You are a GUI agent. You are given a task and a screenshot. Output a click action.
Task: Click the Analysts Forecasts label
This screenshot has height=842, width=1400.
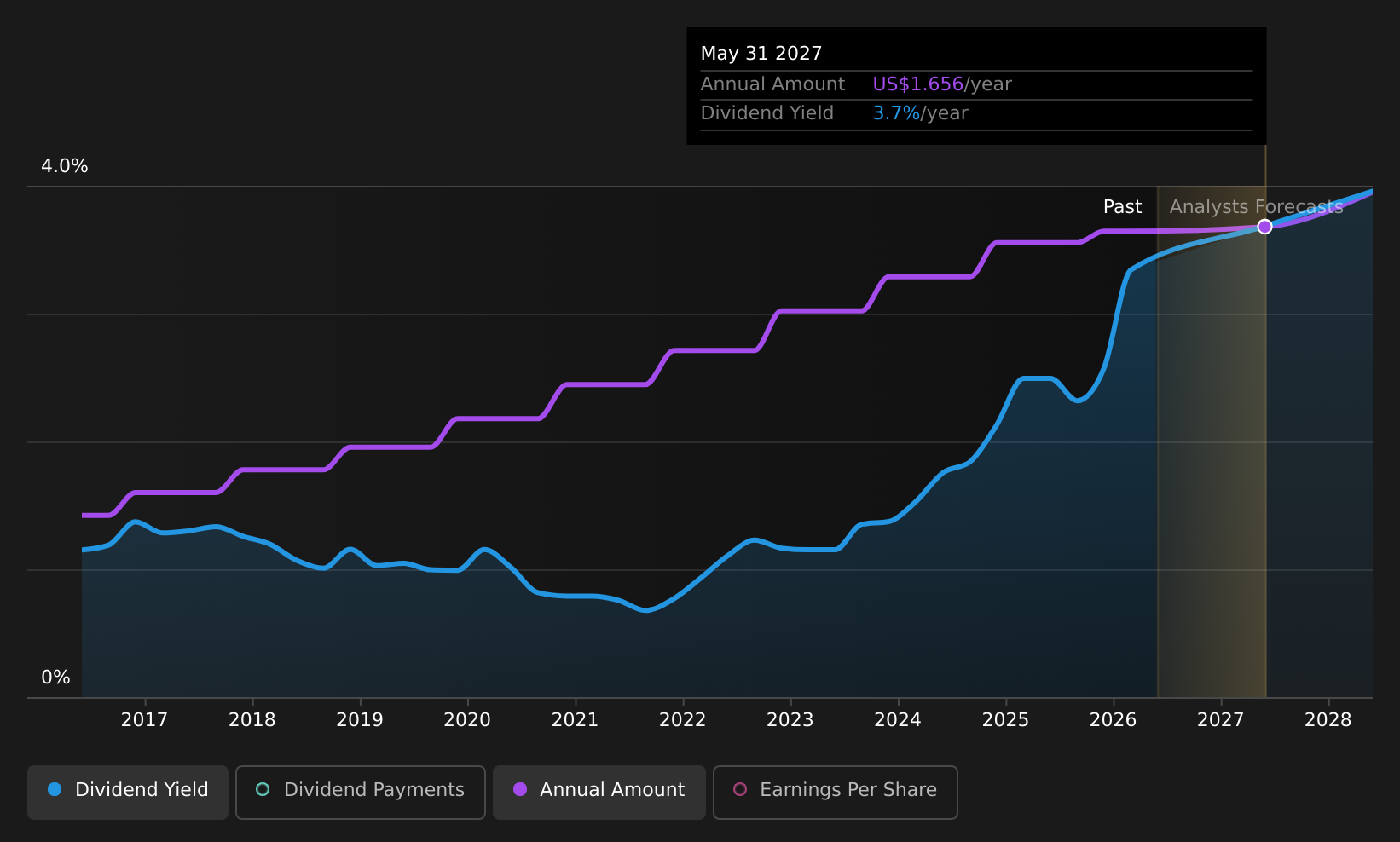1256,207
